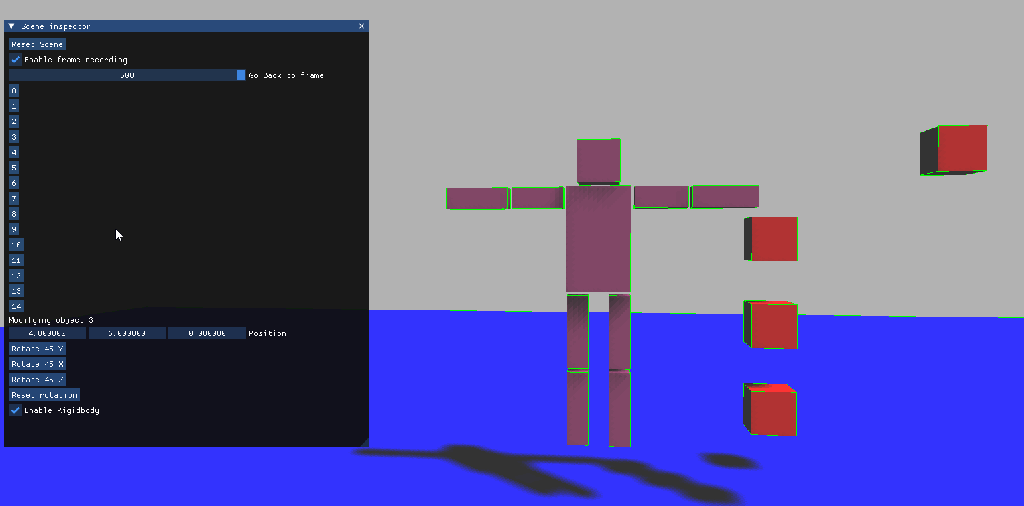Click the Reset Scene button
The height and width of the screenshot is (506, 1024).
(x=37, y=44)
